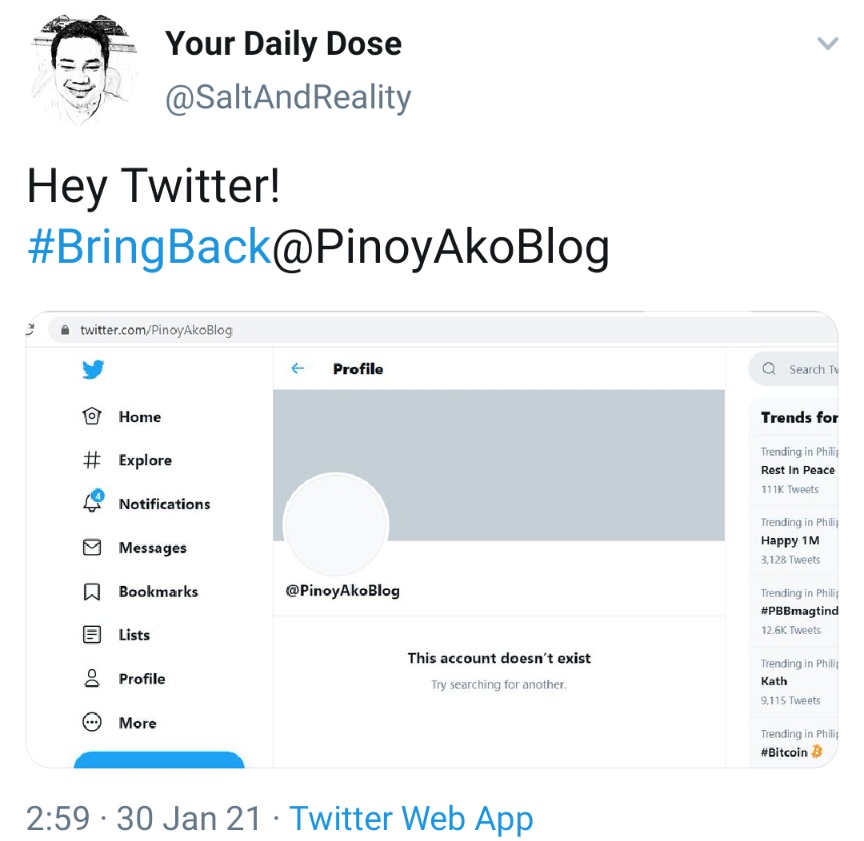
Task: Expand the tweet options chevron
Action: click(x=827, y=43)
